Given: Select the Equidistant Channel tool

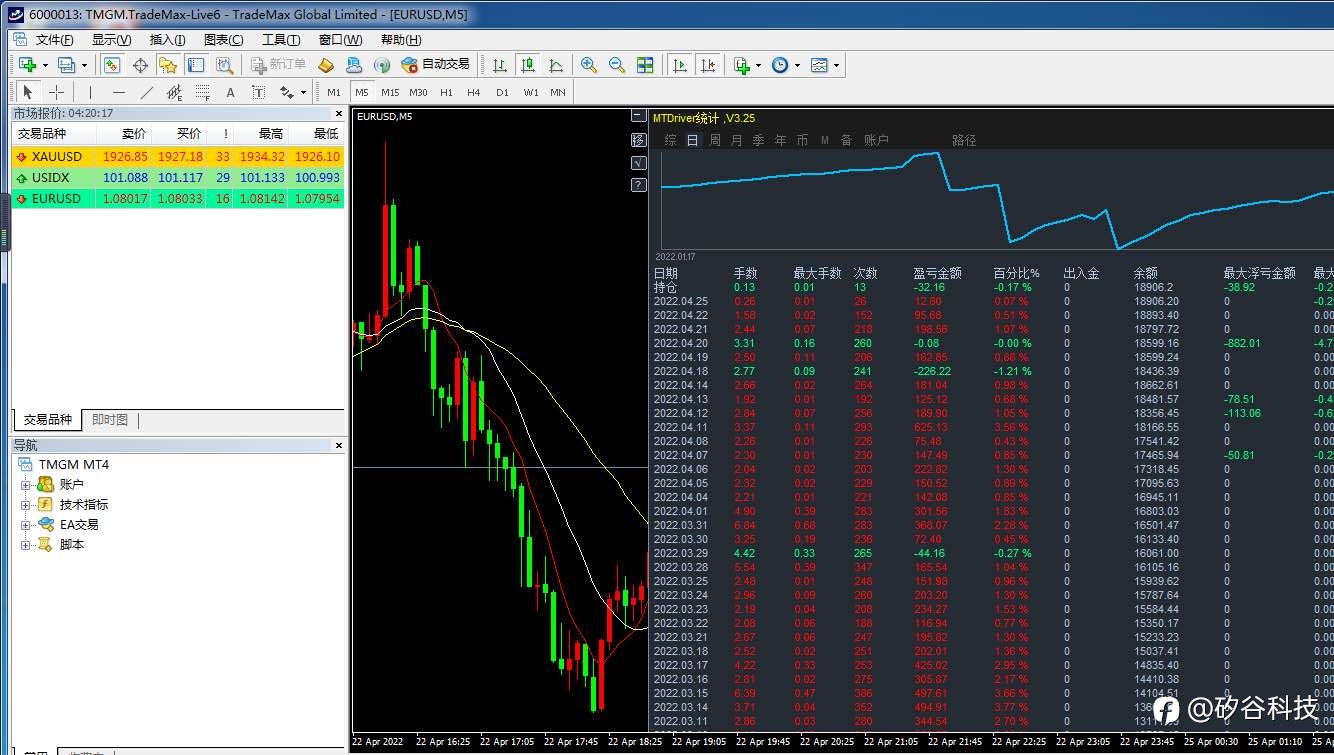Looking at the screenshot, I should click(174, 92).
